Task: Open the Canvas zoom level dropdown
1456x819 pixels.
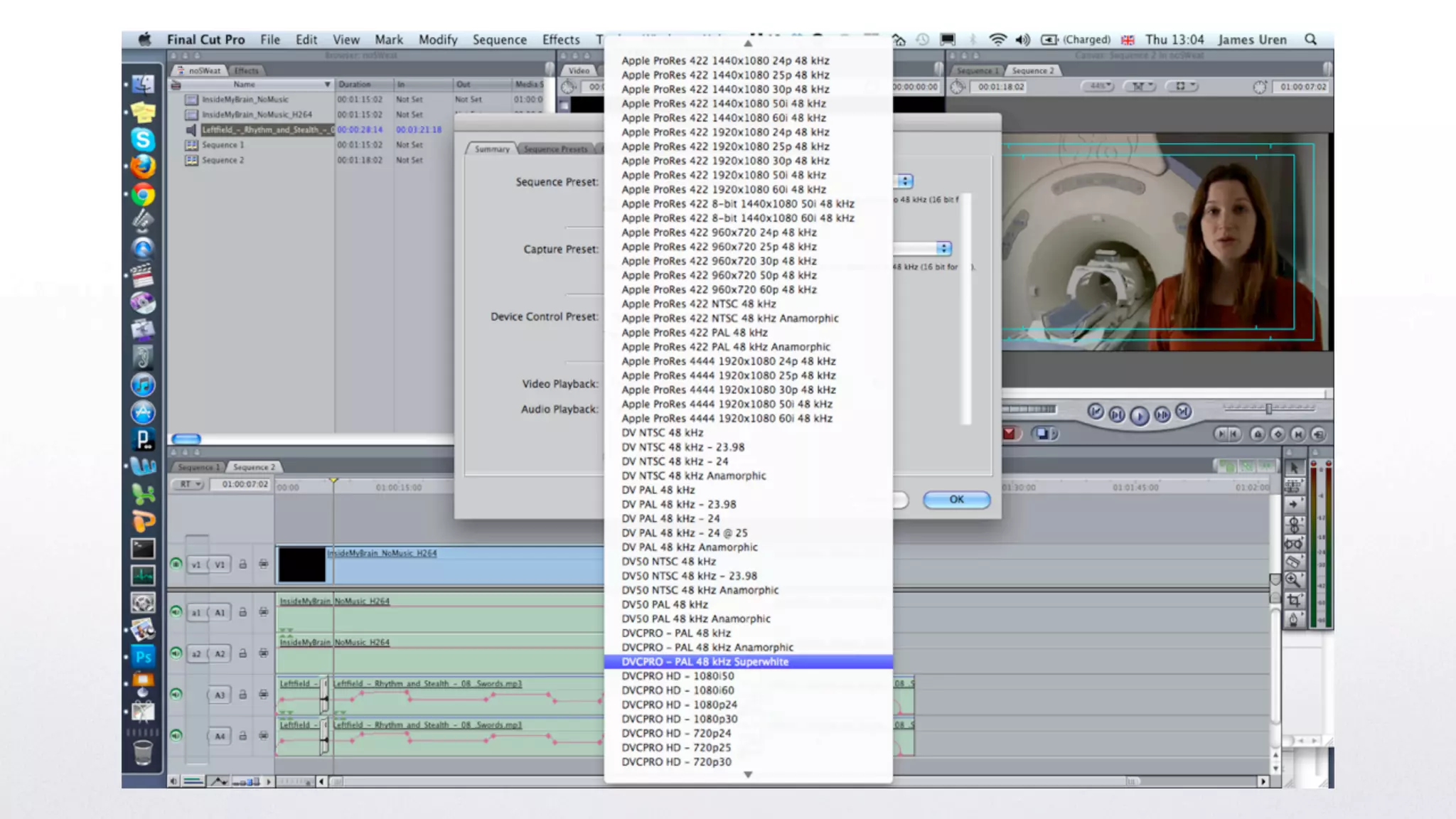Action: 1099,86
